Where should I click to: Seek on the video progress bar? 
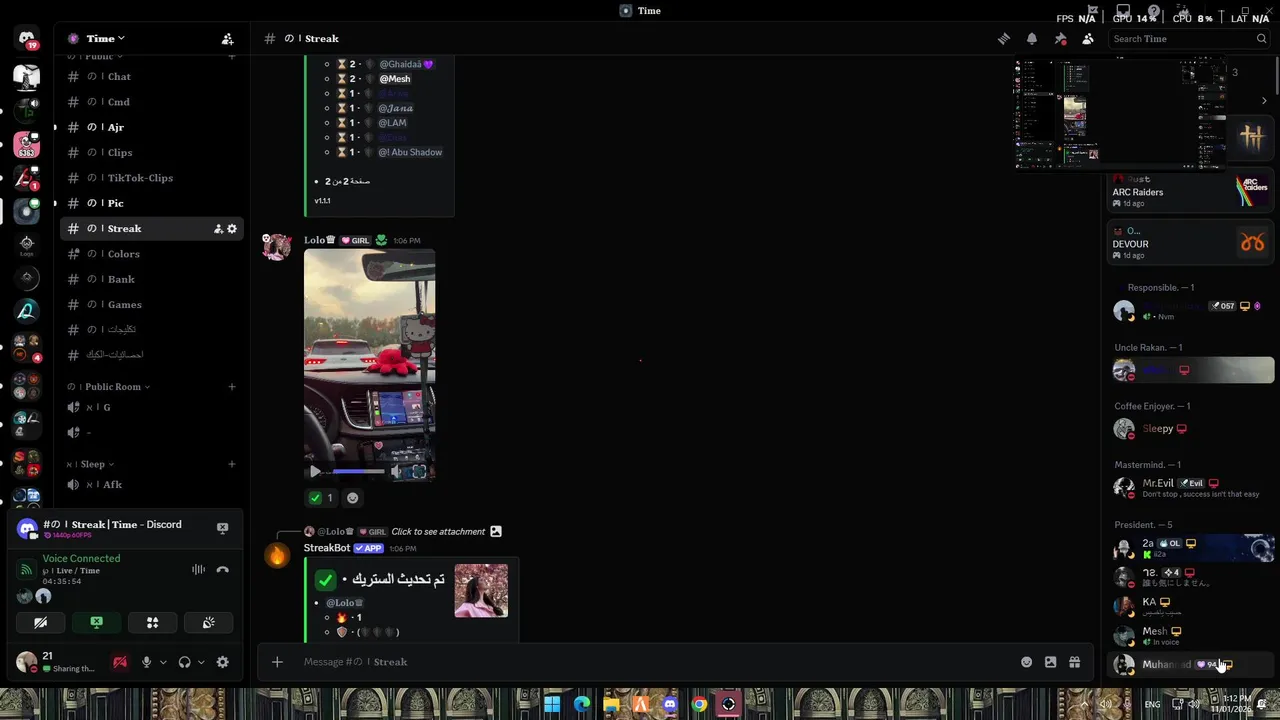click(x=358, y=472)
